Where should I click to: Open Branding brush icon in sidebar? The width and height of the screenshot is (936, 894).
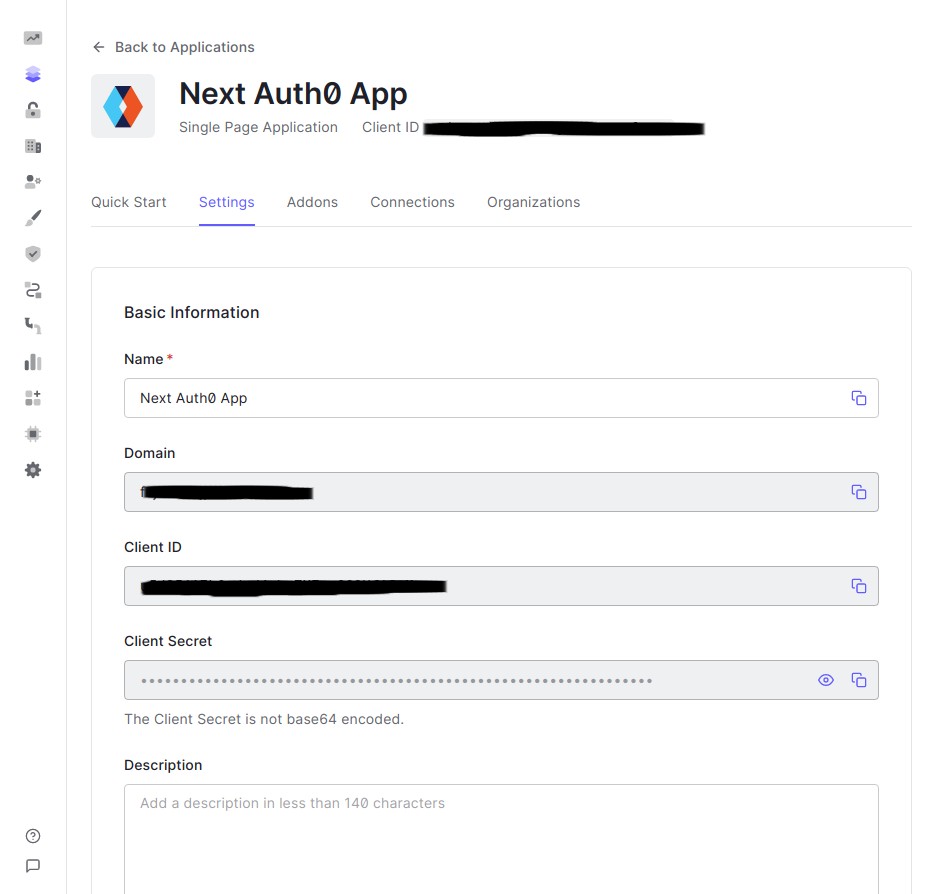33,218
